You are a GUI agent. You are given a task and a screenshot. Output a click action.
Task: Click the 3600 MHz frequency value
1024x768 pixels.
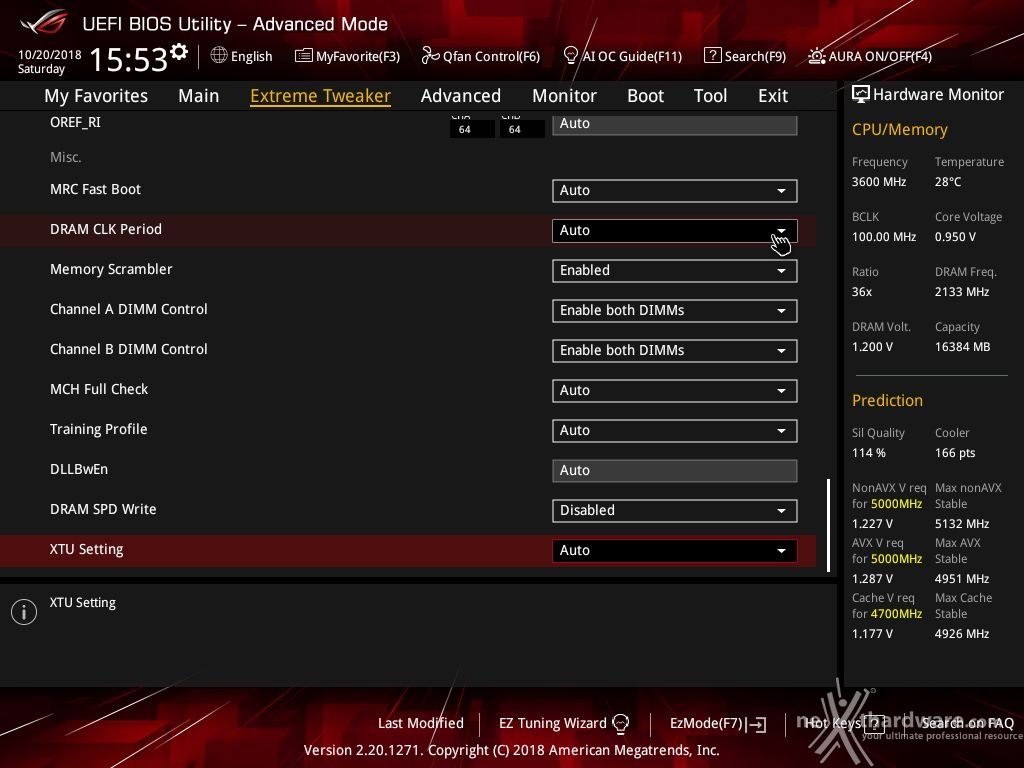[879, 182]
